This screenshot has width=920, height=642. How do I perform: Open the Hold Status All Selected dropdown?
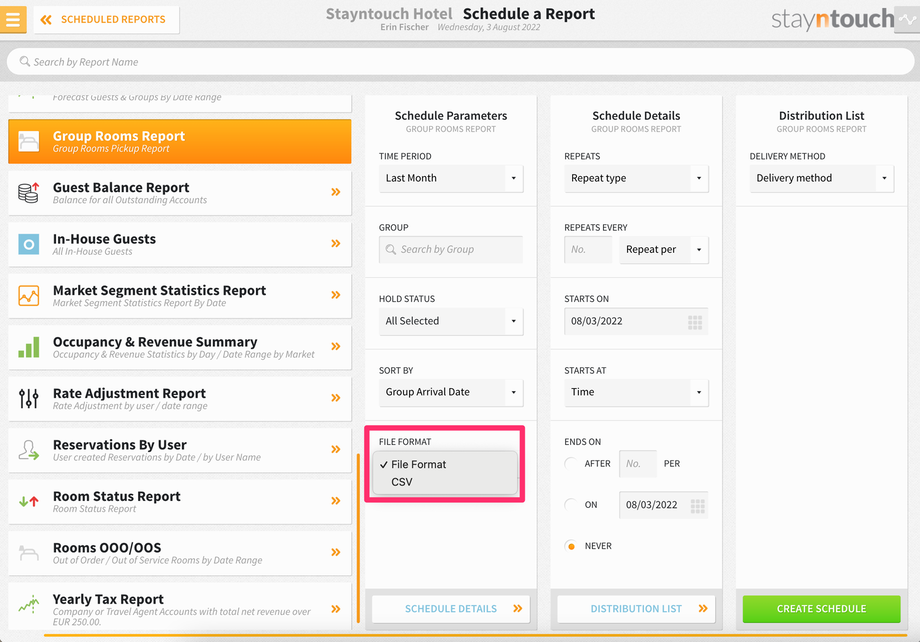click(x=451, y=321)
